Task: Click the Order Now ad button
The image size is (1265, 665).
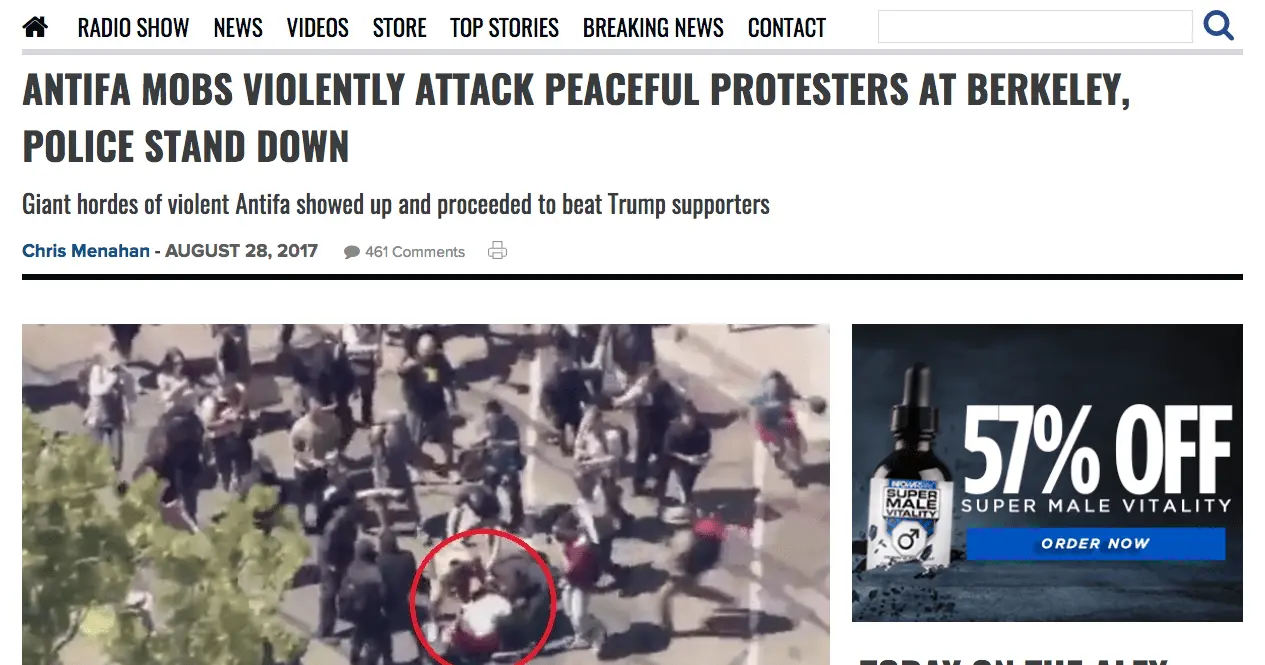Action: [x=1095, y=544]
